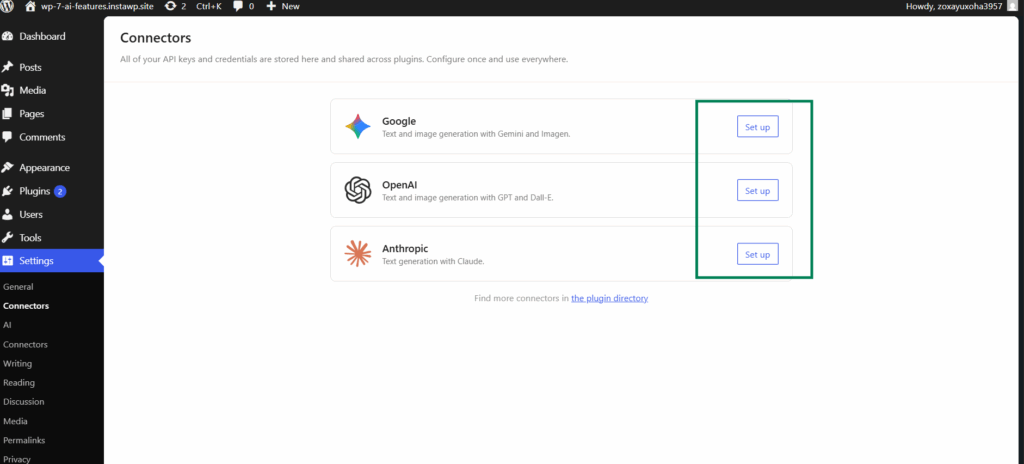This screenshot has height=464, width=1024.
Task: Open the Discussion settings submenu item
Action: [24, 402]
